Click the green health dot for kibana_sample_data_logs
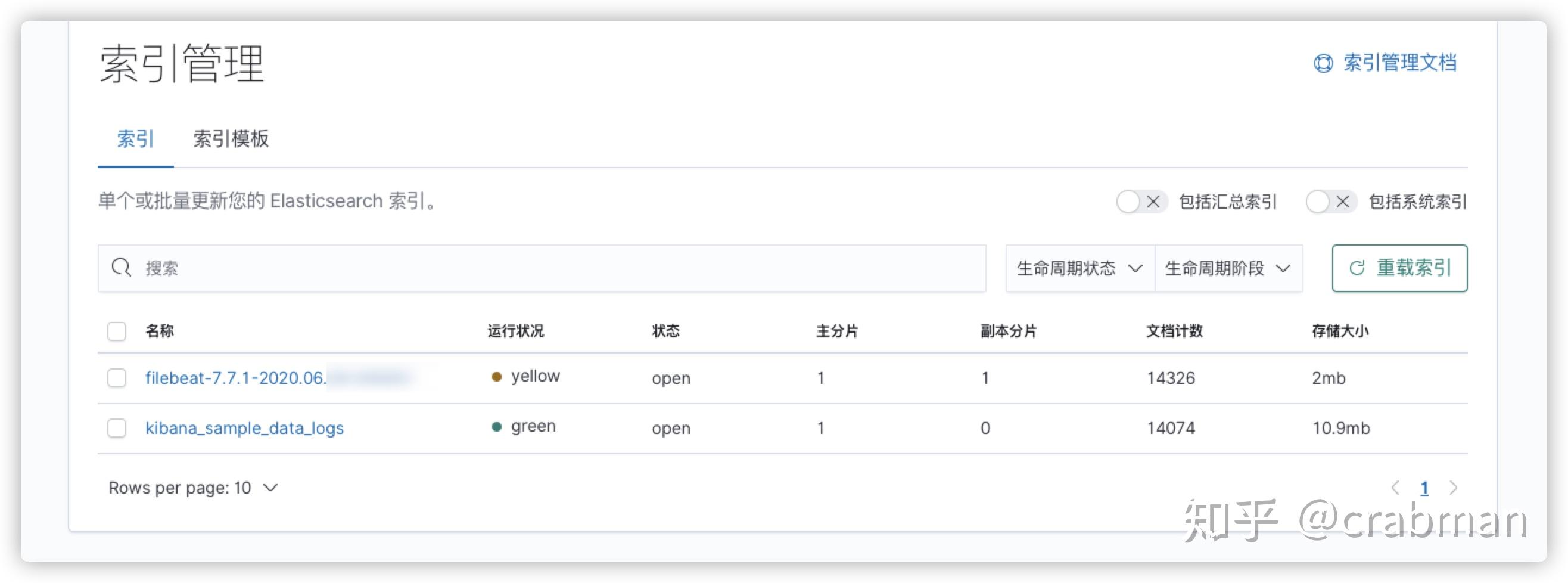Viewport: 1568px width, 583px height. [497, 426]
